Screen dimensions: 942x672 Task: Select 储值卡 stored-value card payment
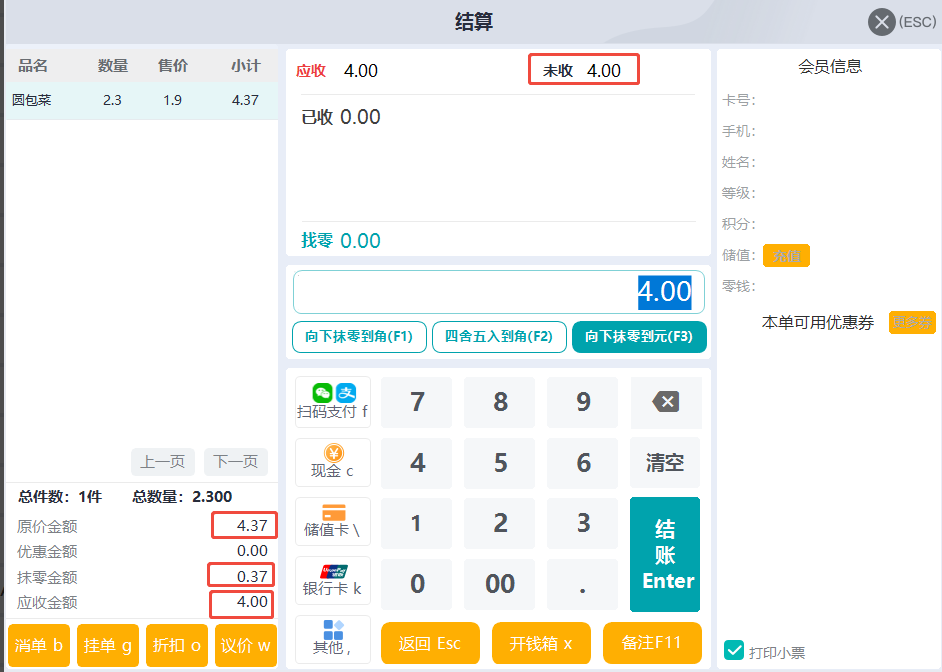coord(332,521)
